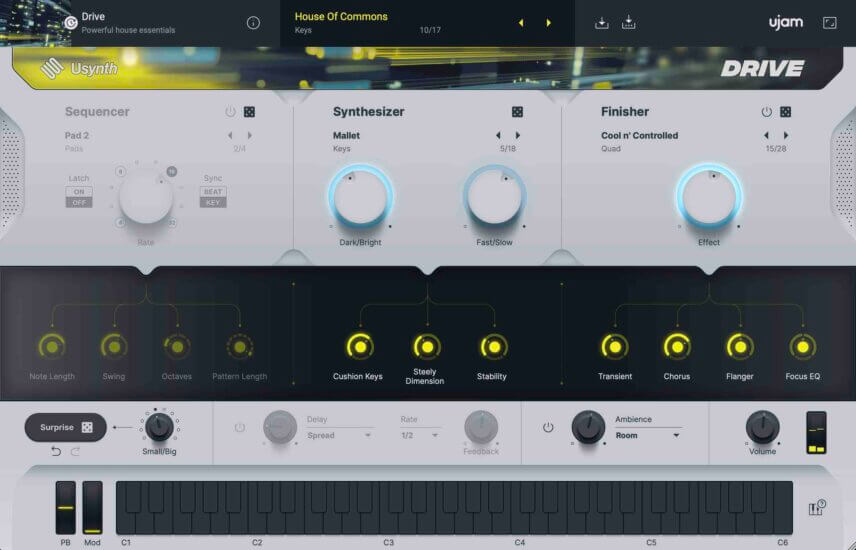Click the Transient knob

(x=615, y=347)
